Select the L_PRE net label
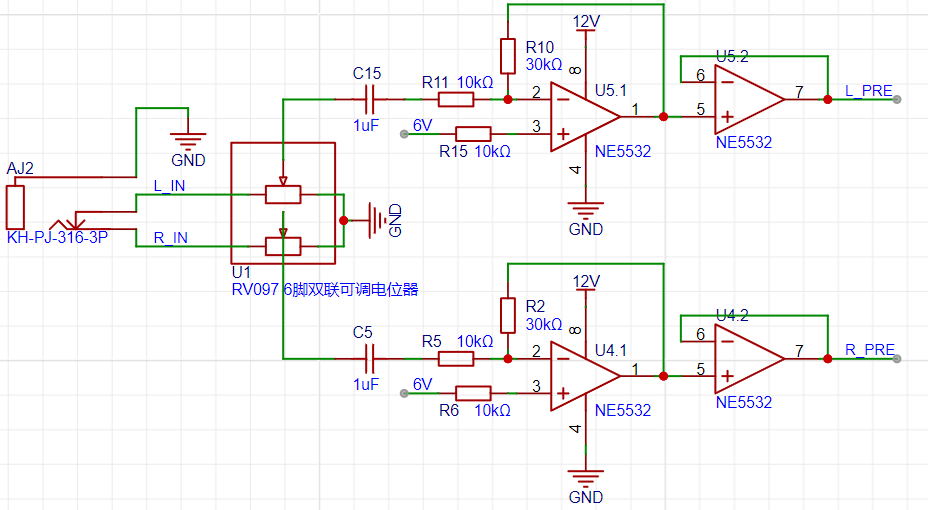928x510 pixels. 868,91
